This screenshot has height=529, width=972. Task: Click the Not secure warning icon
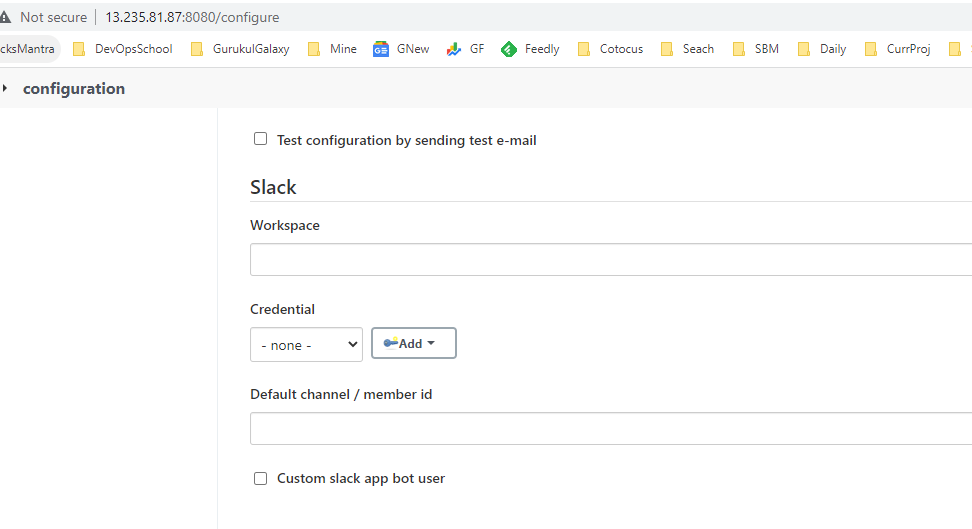(x=5, y=17)
